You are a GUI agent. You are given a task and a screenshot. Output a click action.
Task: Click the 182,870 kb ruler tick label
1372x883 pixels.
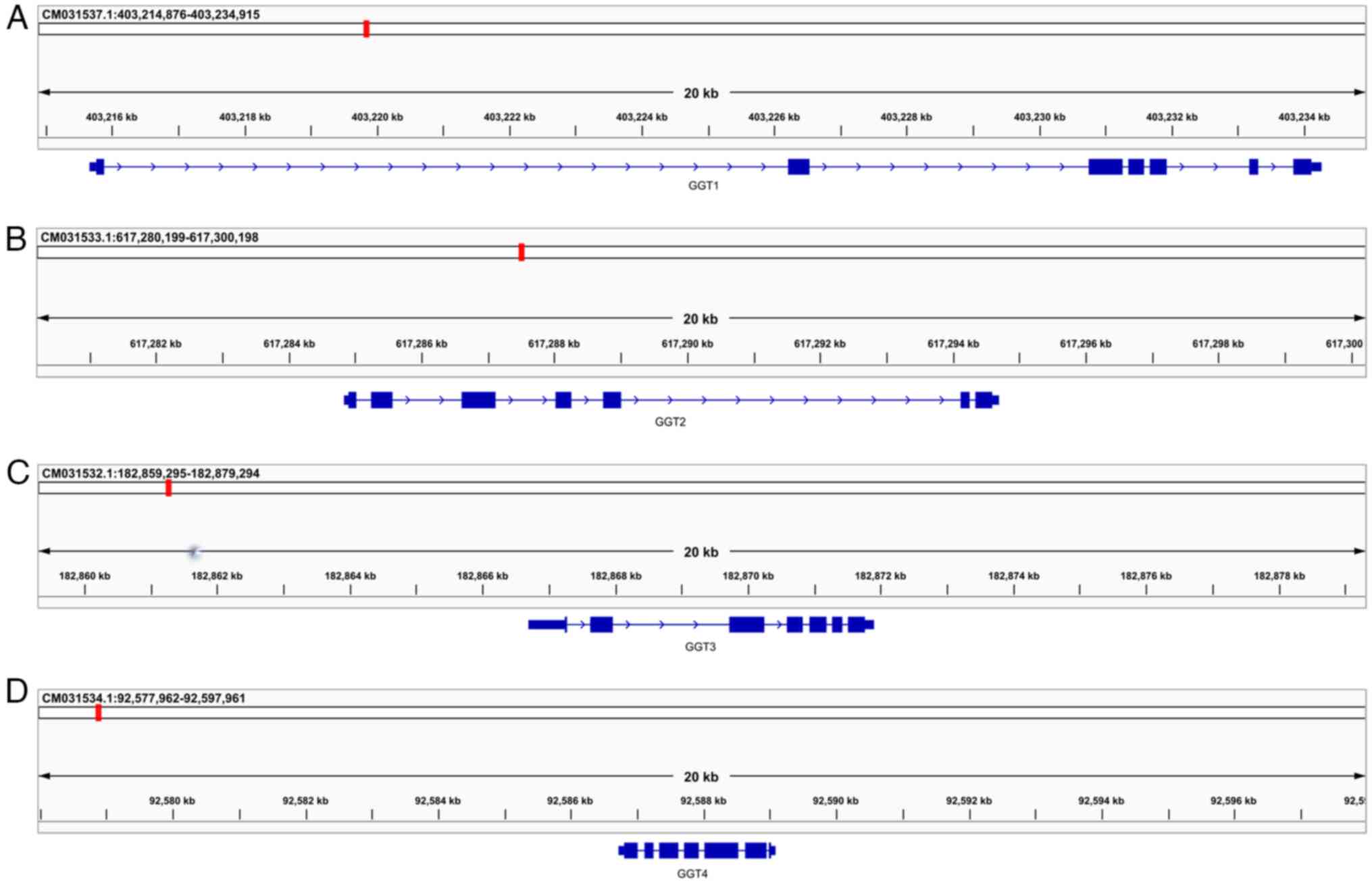pos(748,576)
